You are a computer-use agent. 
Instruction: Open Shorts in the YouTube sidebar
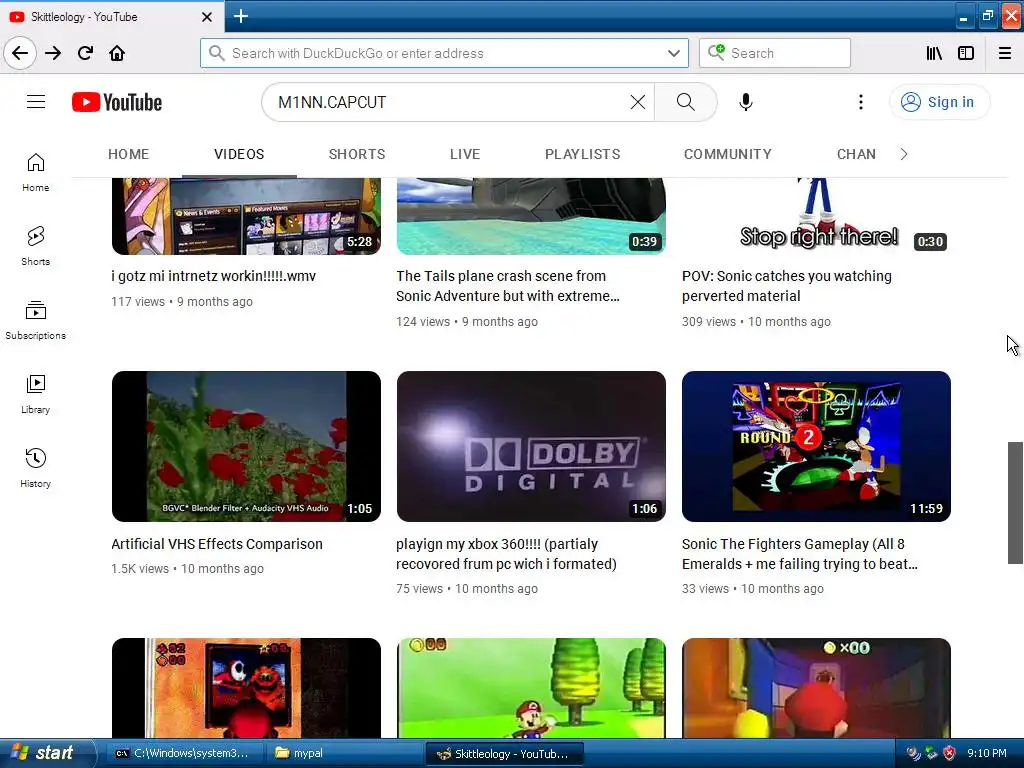[x=35, y=246]
